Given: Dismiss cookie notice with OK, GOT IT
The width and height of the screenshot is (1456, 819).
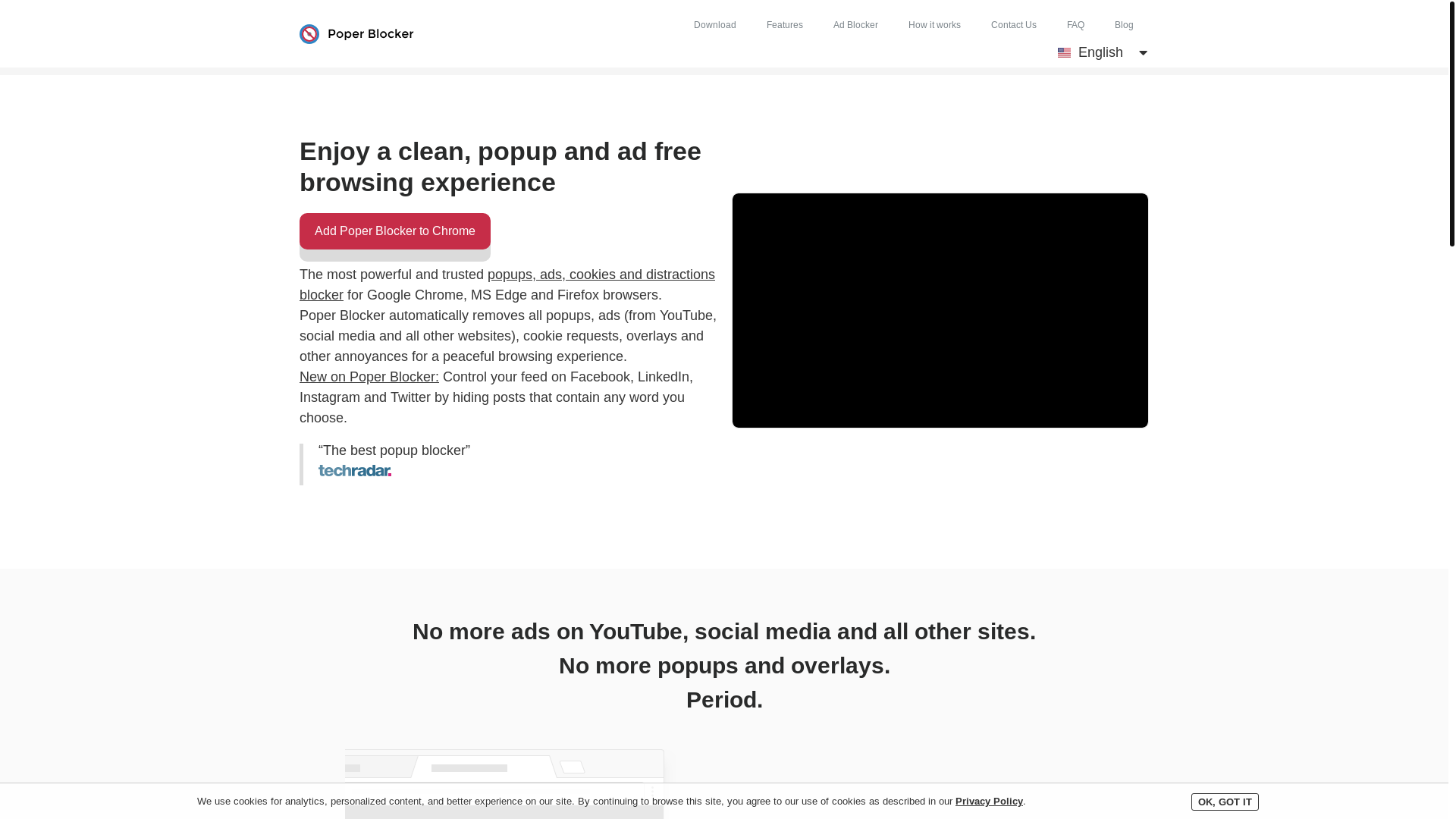Looking at the screenshot, I should [1225, 802].
